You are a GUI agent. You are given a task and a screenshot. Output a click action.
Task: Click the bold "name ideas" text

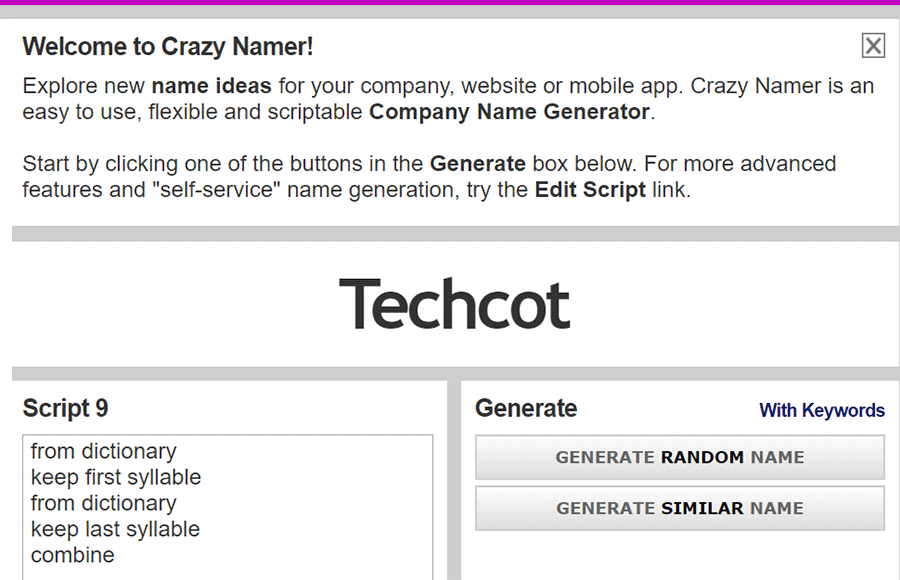tap(211, 86)
